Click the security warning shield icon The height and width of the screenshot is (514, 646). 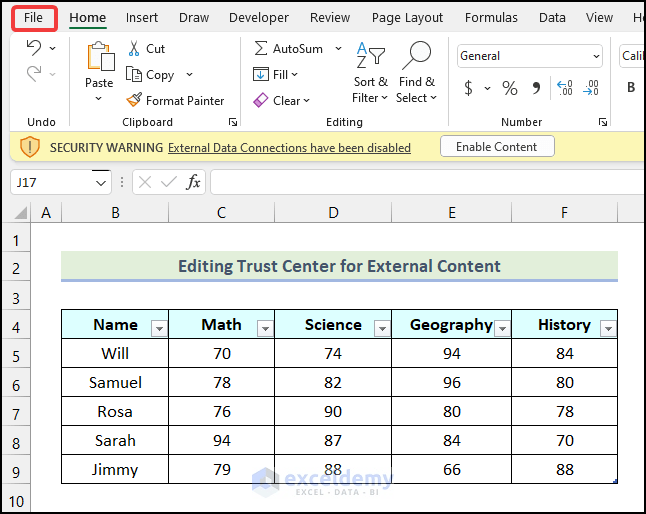30,147
